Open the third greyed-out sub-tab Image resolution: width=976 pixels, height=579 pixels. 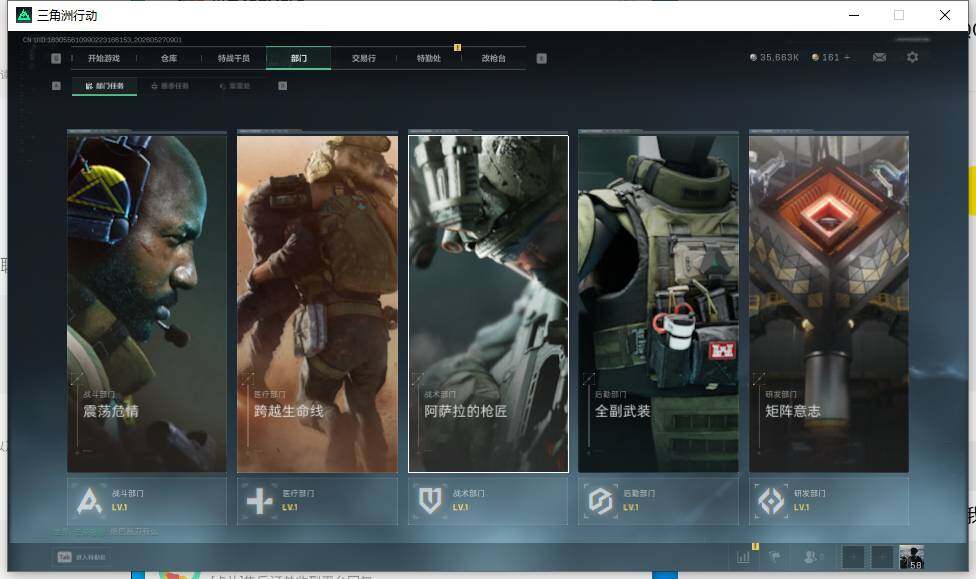pyautogui.click(x=235, y=86)
